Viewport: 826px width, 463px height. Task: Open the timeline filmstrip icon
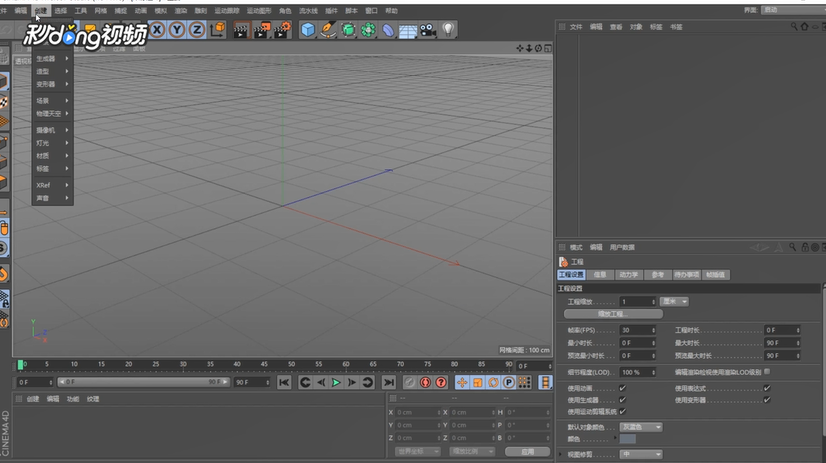click(545, 382)
